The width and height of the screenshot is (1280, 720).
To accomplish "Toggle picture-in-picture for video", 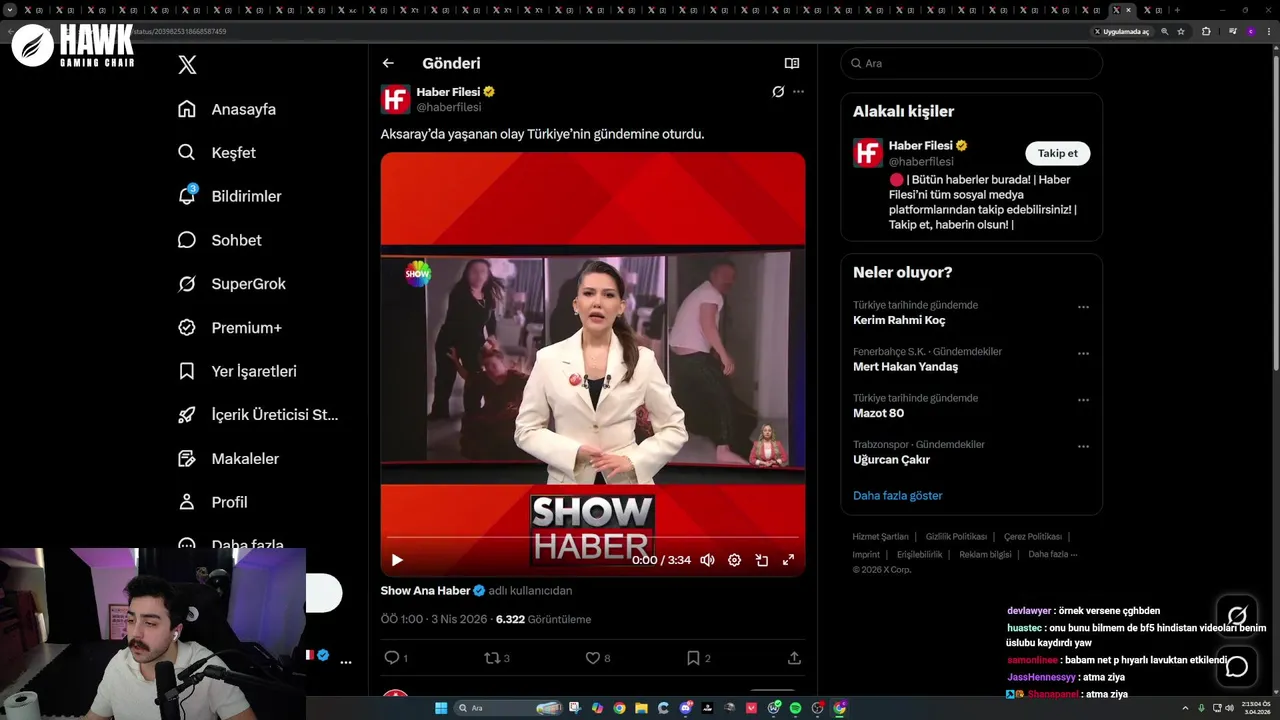I will [761, 560].
